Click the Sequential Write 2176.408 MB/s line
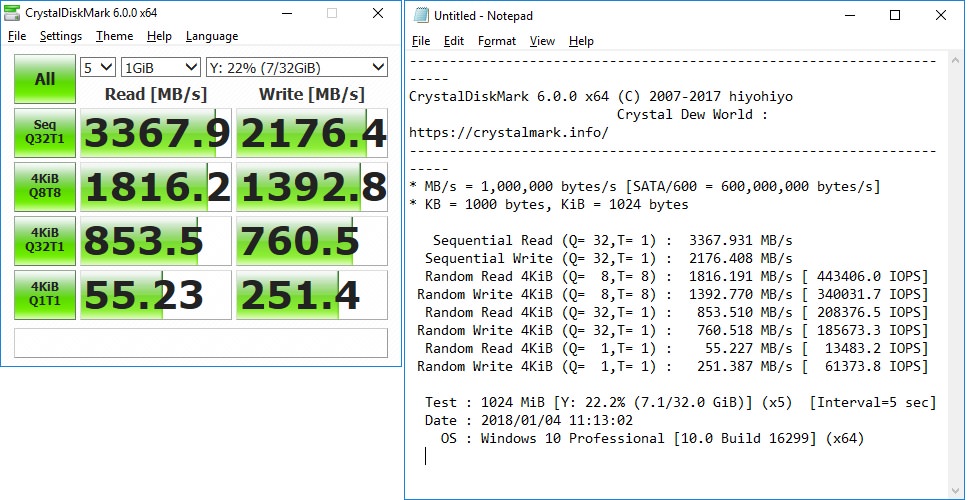 tap(609, 258)
